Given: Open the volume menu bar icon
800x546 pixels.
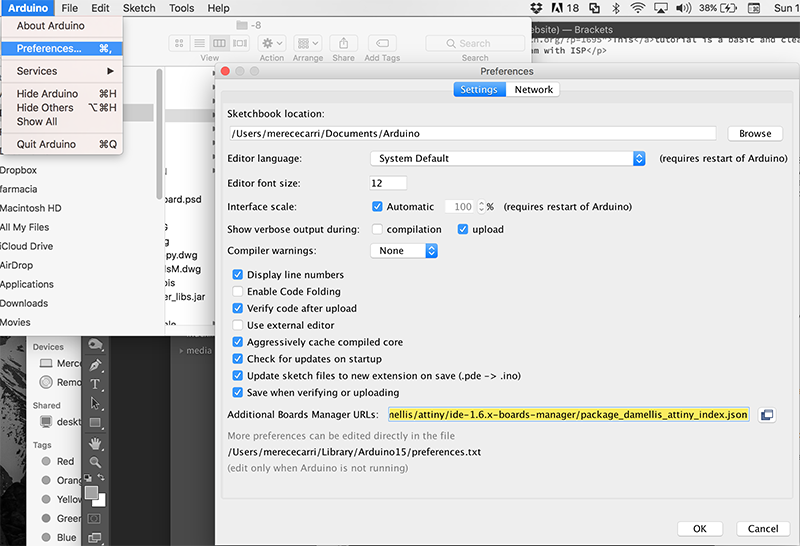Looking at the screenshot, I should point(683,8).
